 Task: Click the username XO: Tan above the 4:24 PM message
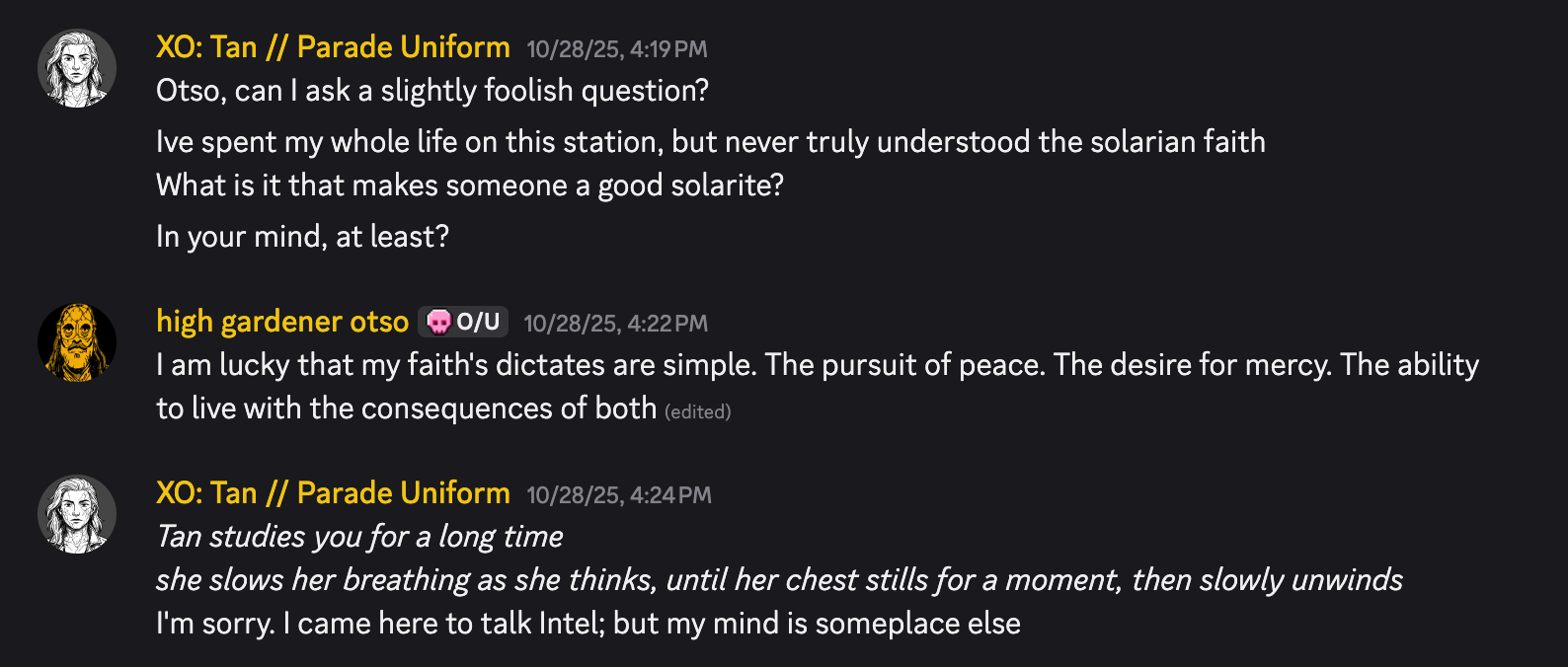pos(333,493)
